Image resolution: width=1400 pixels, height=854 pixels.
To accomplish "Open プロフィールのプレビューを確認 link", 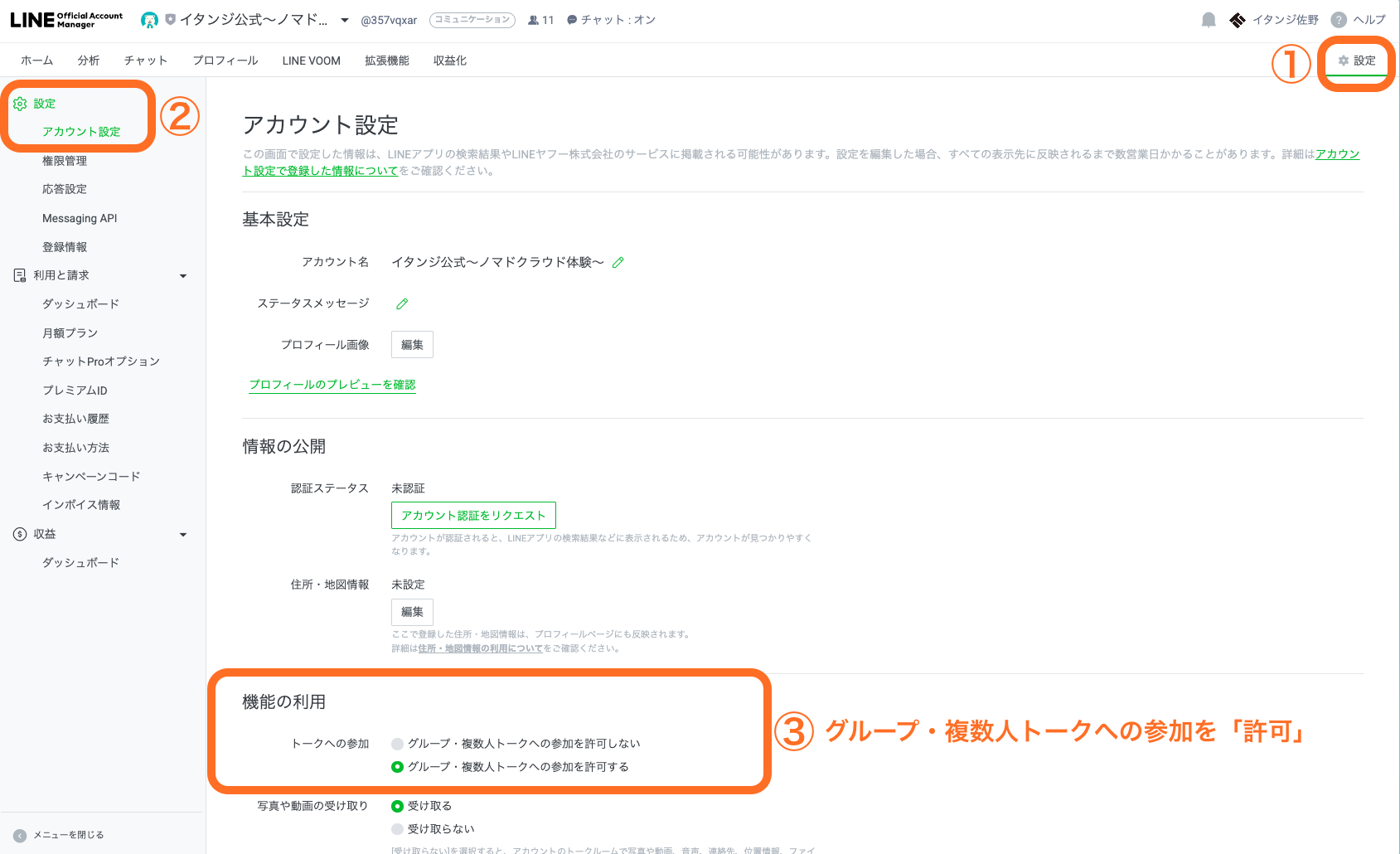I will coord(332,385).
